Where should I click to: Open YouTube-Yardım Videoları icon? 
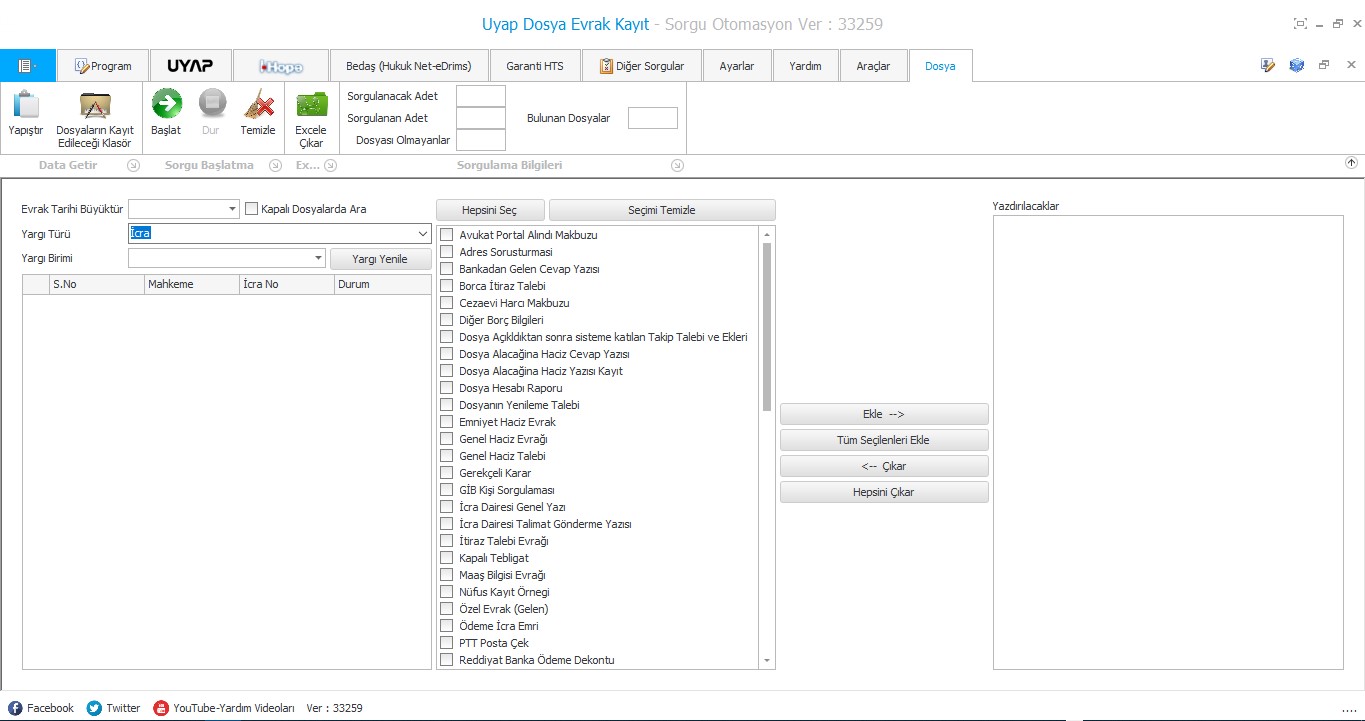(x=161, y=708)
